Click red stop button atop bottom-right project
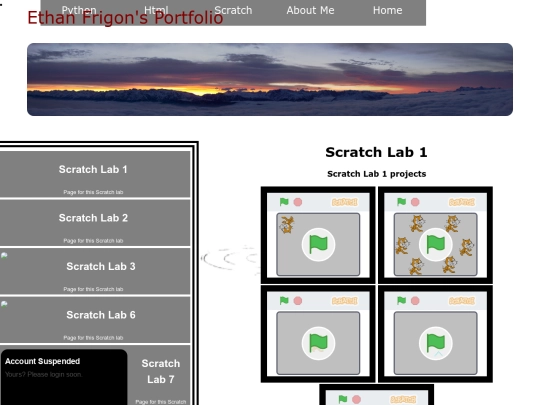 (x=415, y=301)
